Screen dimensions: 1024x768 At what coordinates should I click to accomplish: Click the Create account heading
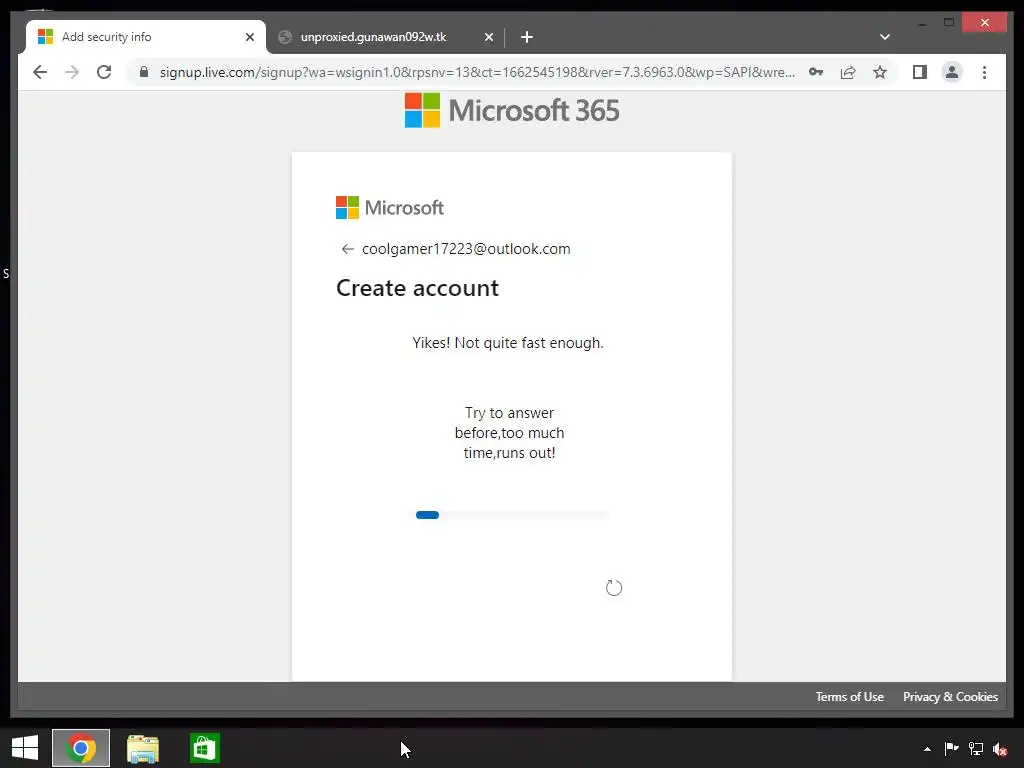(417, 288)
